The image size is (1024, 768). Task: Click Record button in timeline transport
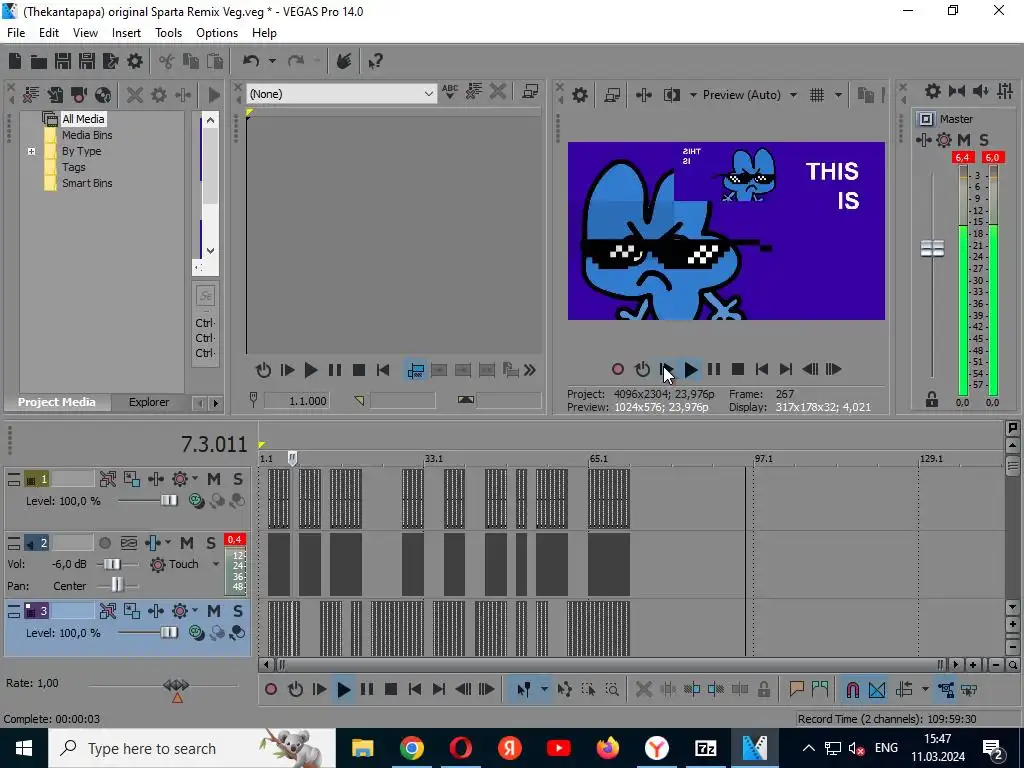pyautogui.click(x=271, y=689)
